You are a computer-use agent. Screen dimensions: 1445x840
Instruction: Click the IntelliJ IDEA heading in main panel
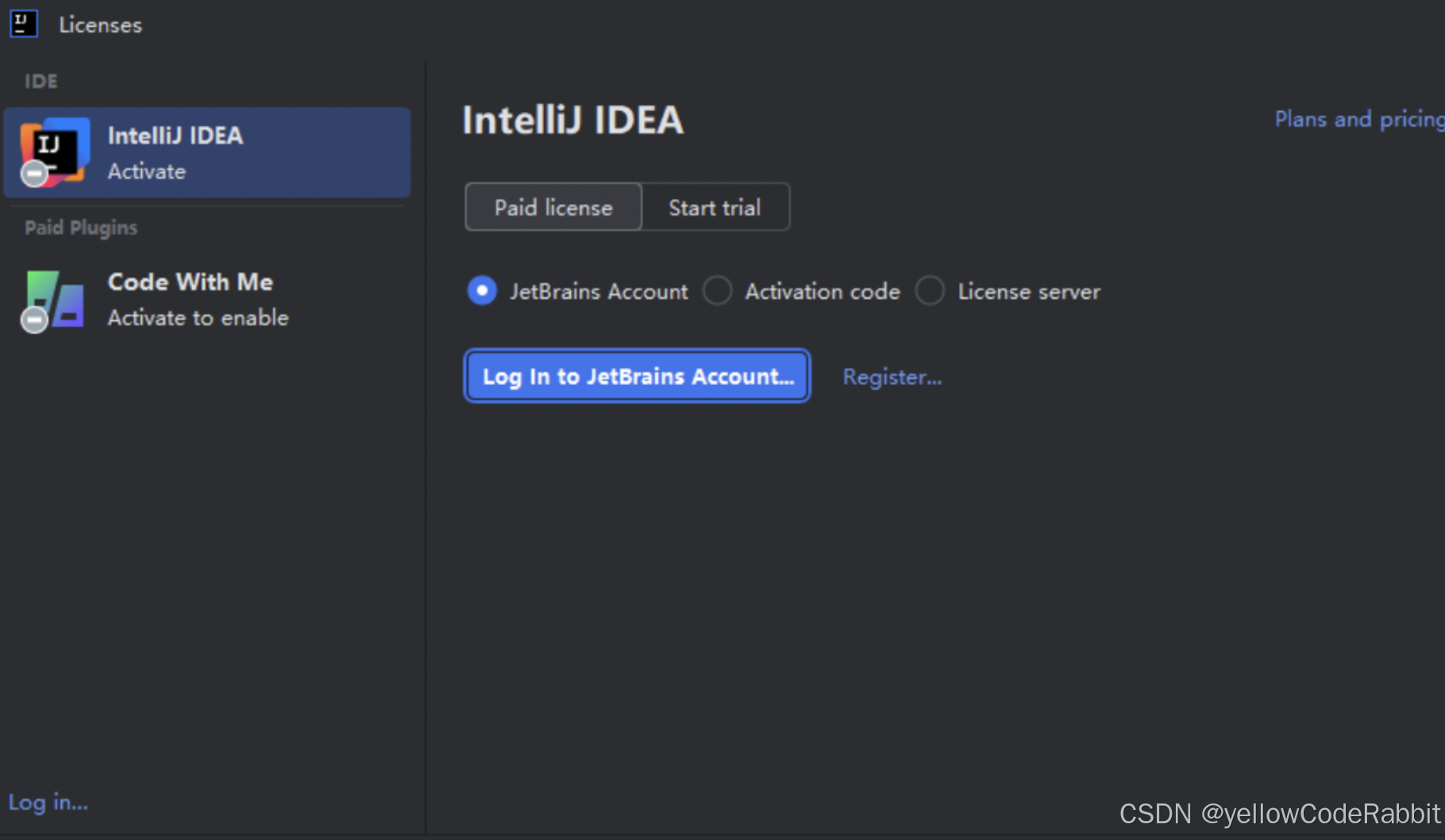[x=573, y=121]
